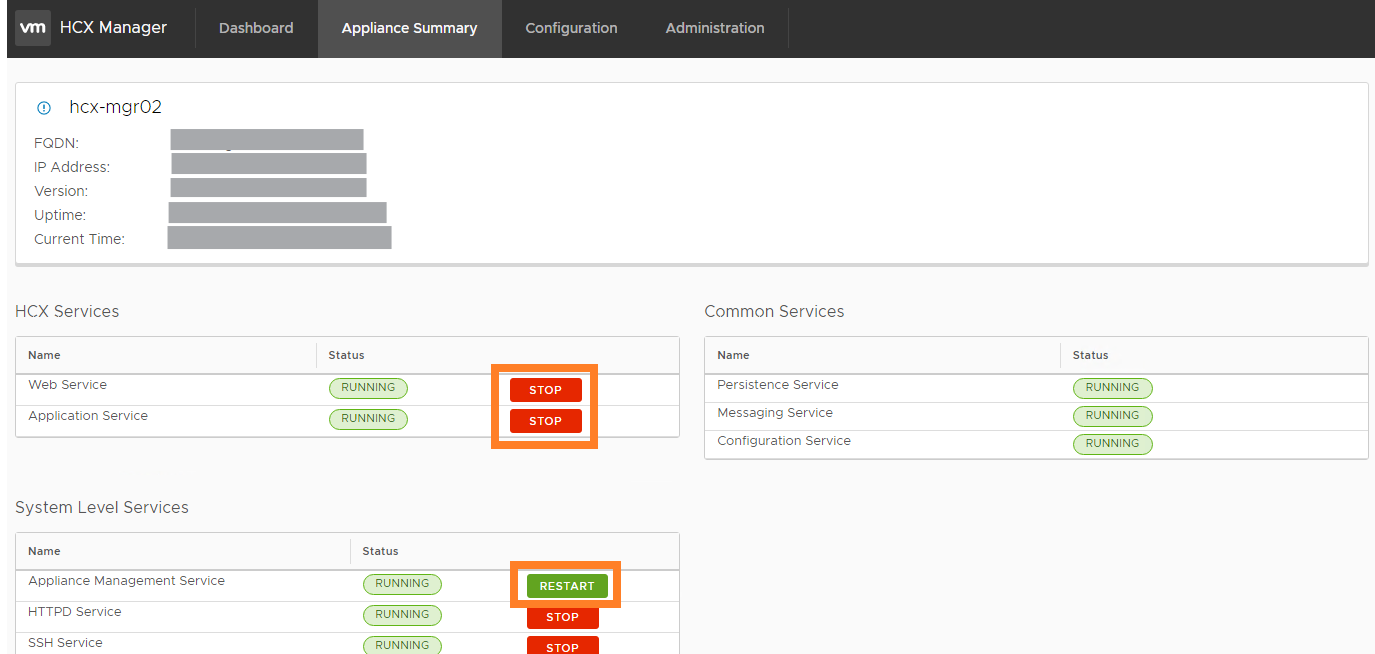Click Application Service RUNNING status badge

pyautogui.click(x=368, y=419)
